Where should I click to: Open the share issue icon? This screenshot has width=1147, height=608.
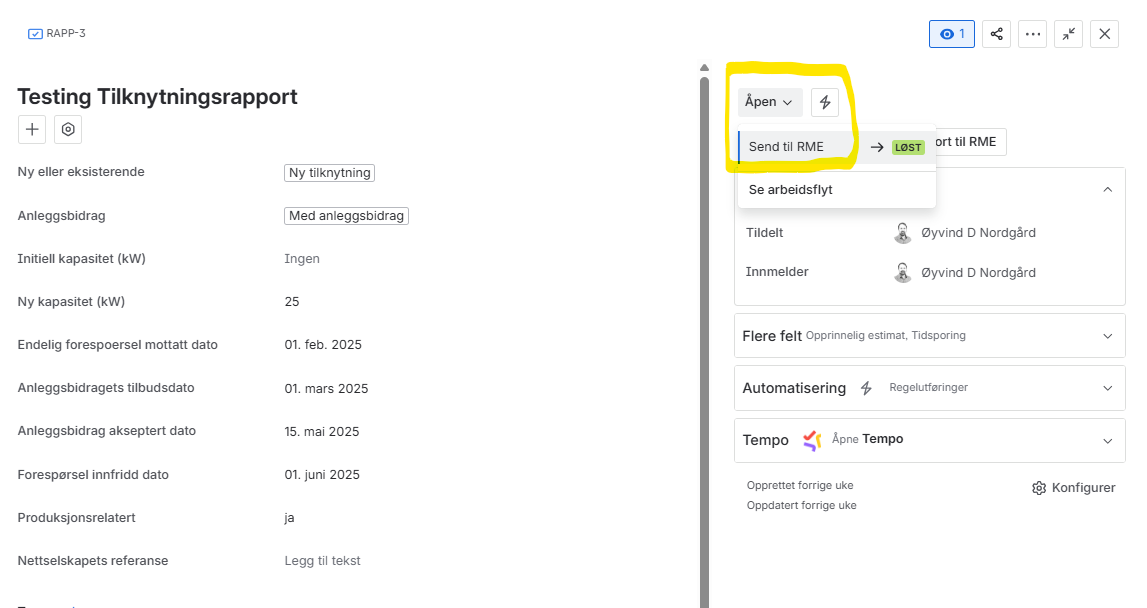tap(996, 34)
